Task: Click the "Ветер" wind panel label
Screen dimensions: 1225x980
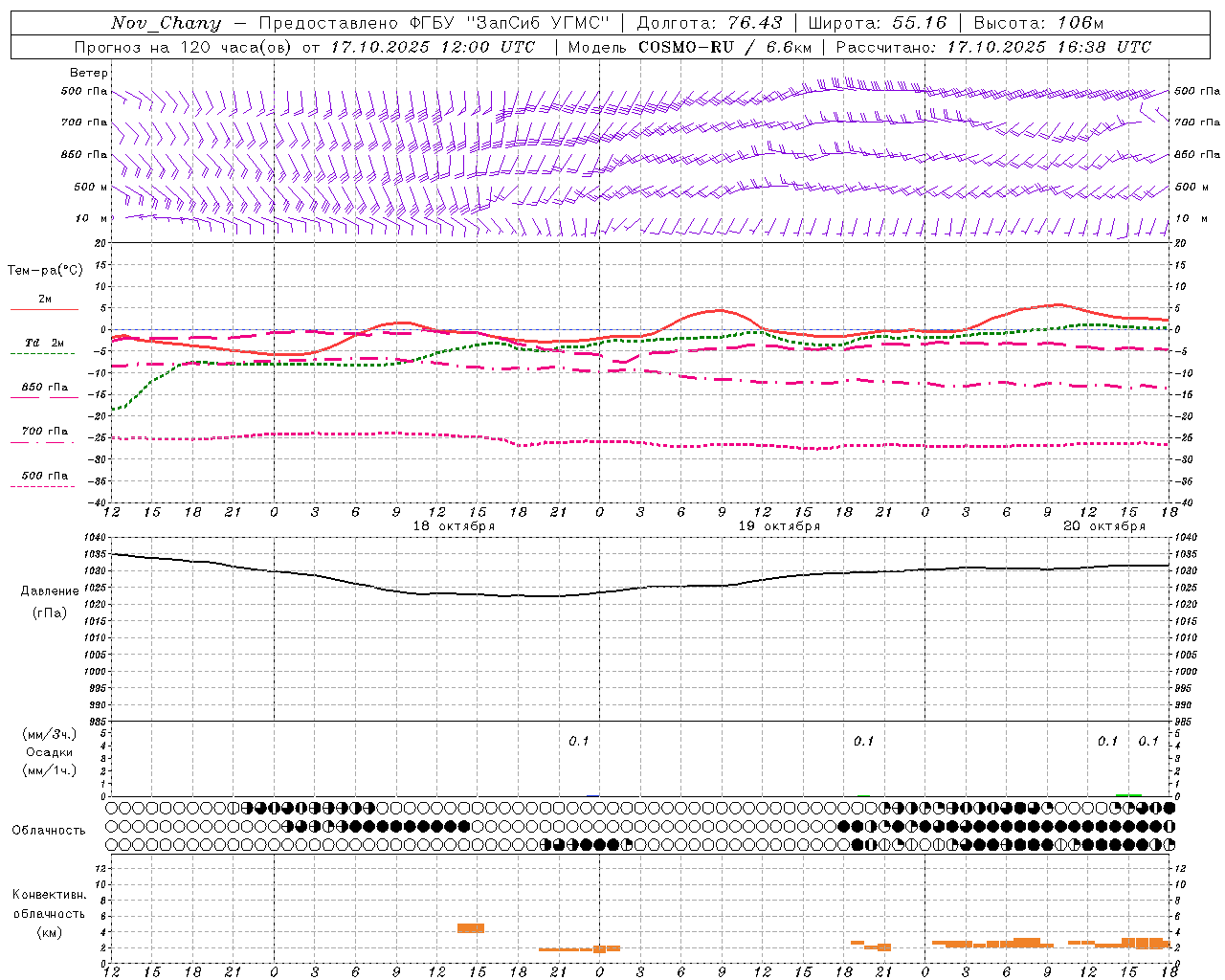Action: point(89,73)
